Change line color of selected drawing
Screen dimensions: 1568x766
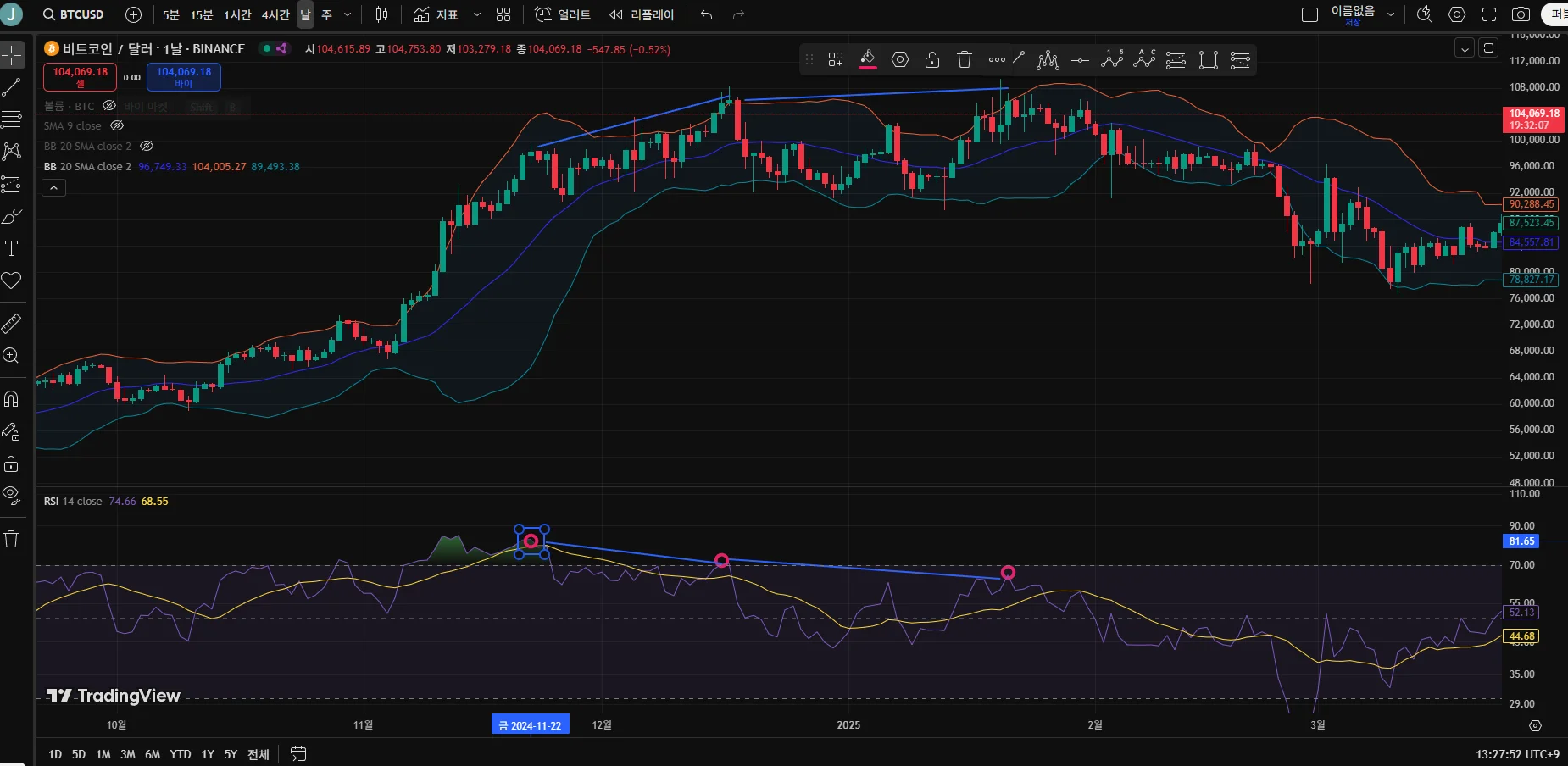[x=867, y=59]
